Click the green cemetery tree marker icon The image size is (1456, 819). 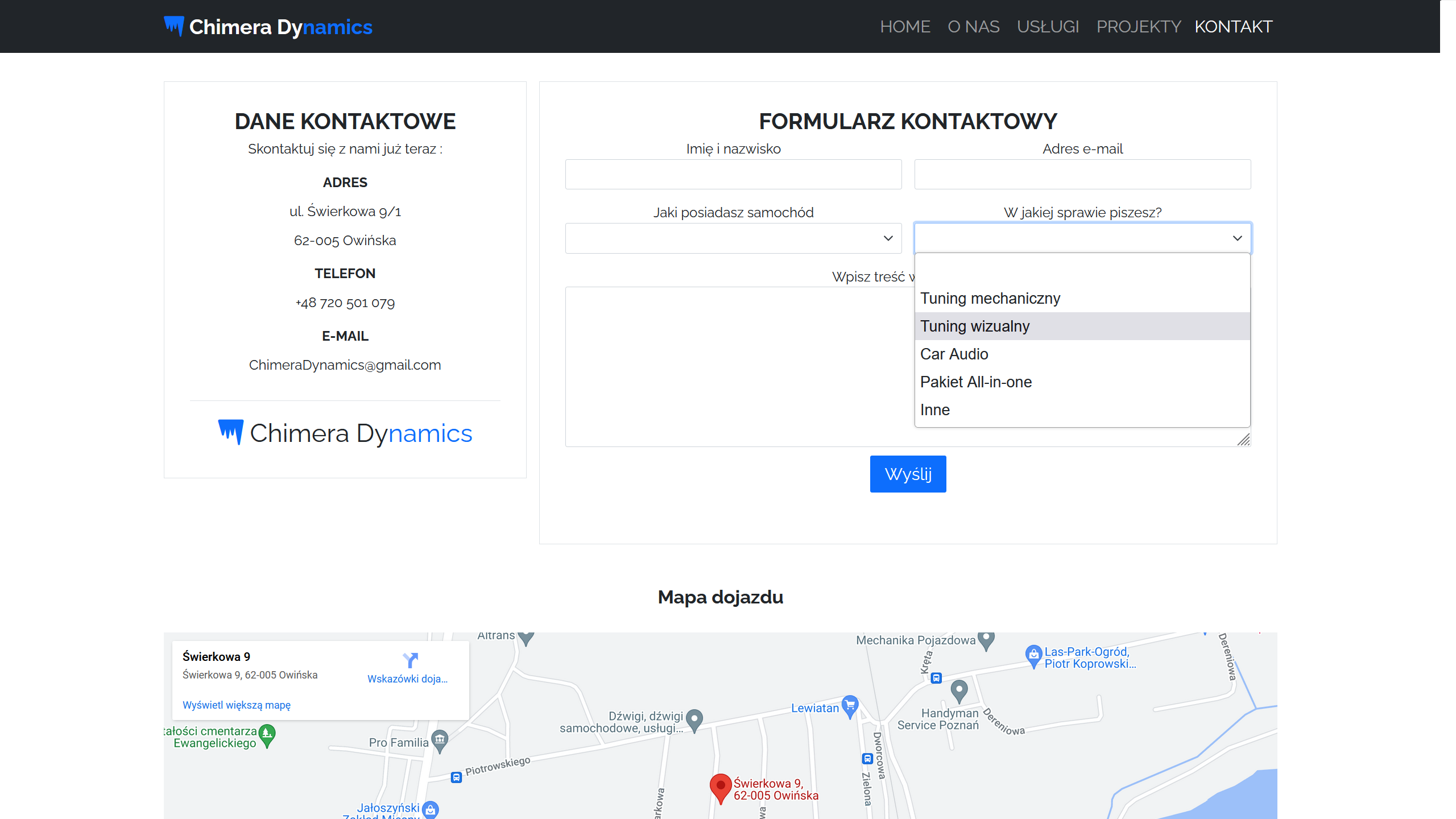pos(267,734)
